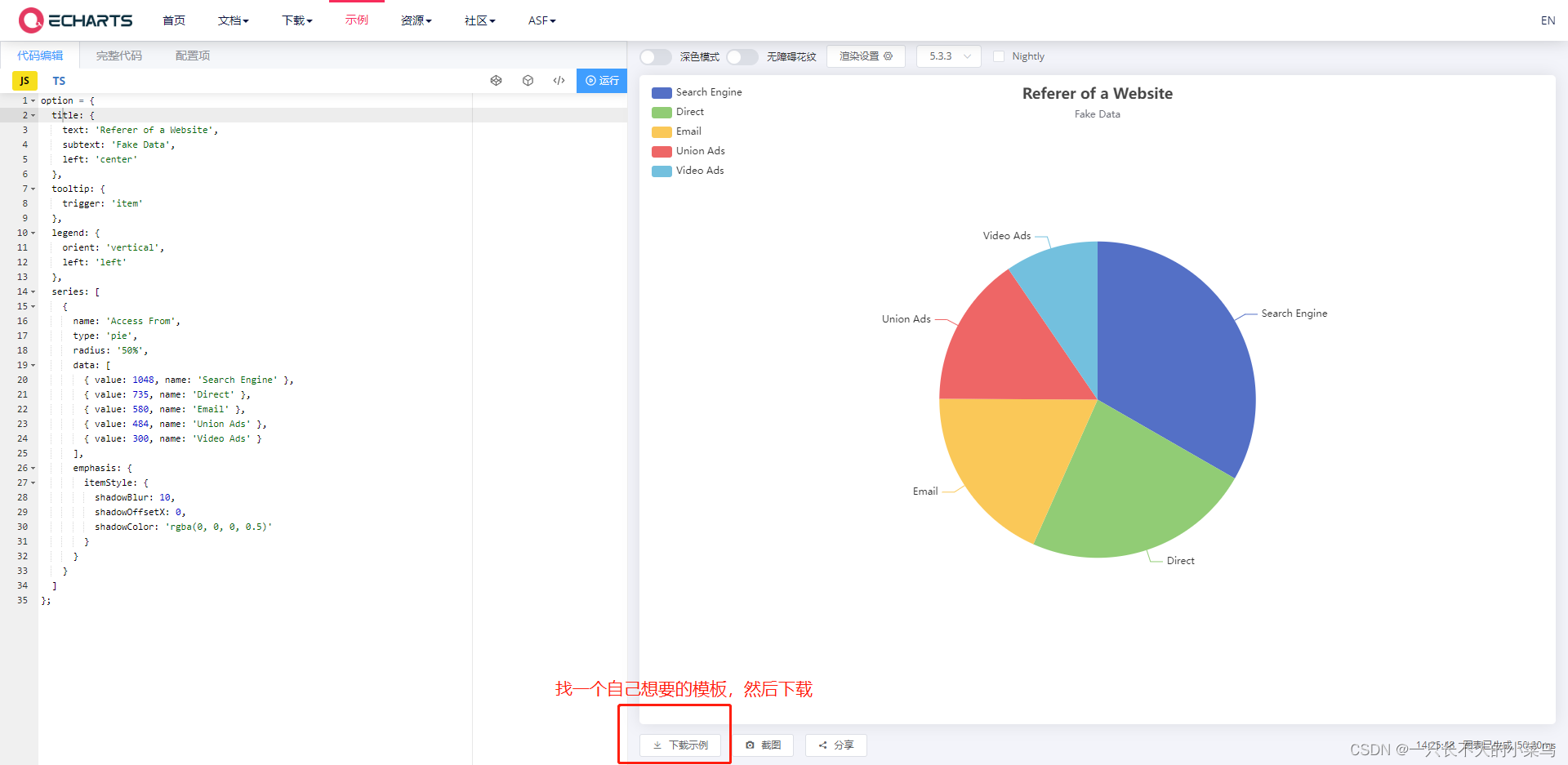This screenshot has width=1568, height=765.
Task: Enable 无障碍花纹 accessibility pattern toggle
Action: pos(742,56)
